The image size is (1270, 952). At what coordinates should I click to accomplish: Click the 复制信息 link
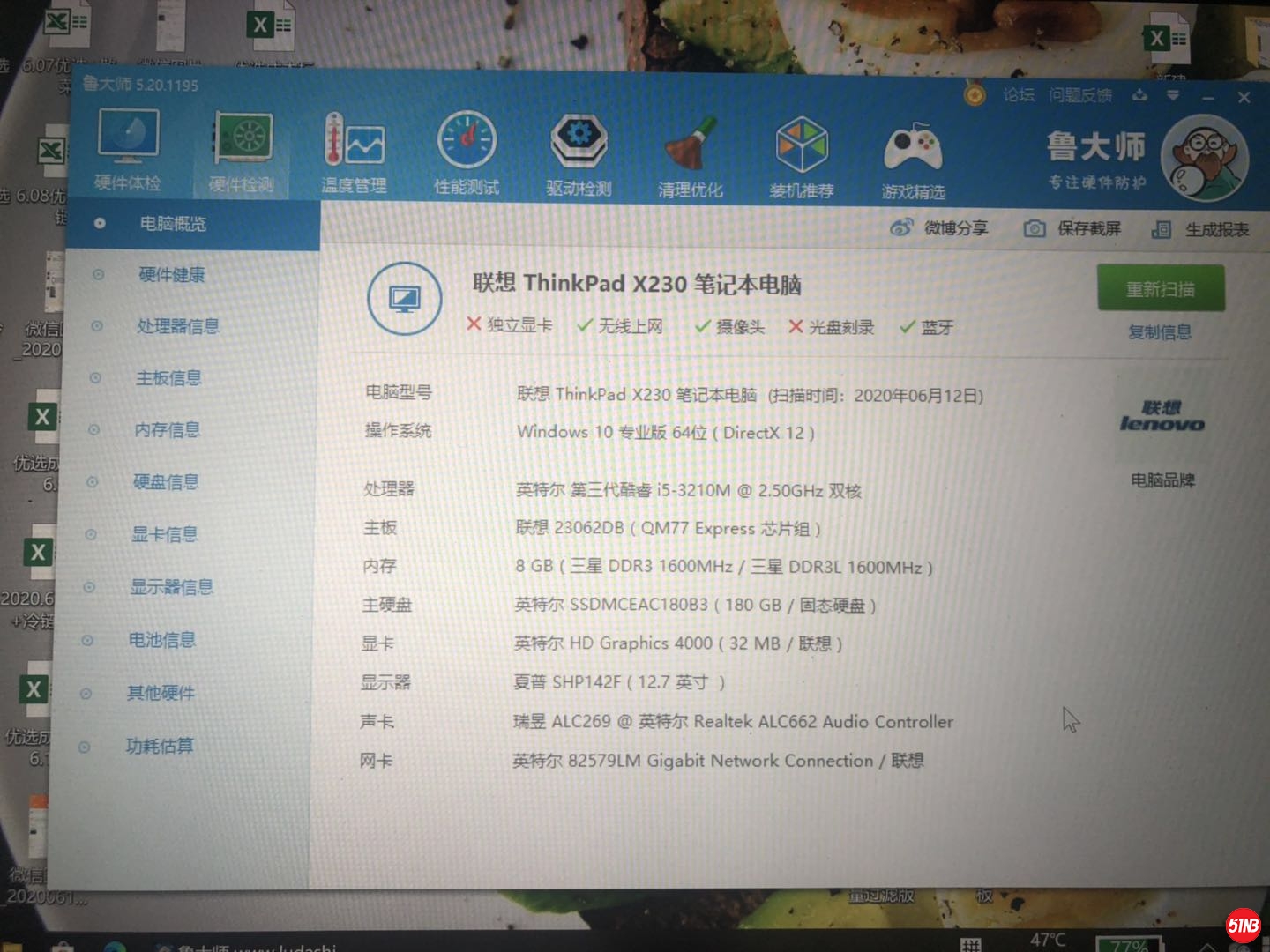pyautogui.click(x=1160, y=332)
